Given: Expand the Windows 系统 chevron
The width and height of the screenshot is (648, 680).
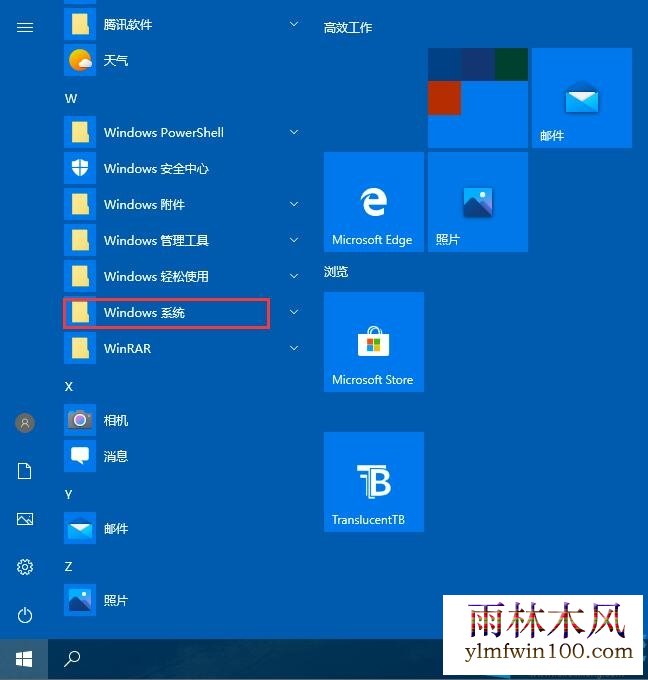Looking at the screenshot, I should (294, 312).
